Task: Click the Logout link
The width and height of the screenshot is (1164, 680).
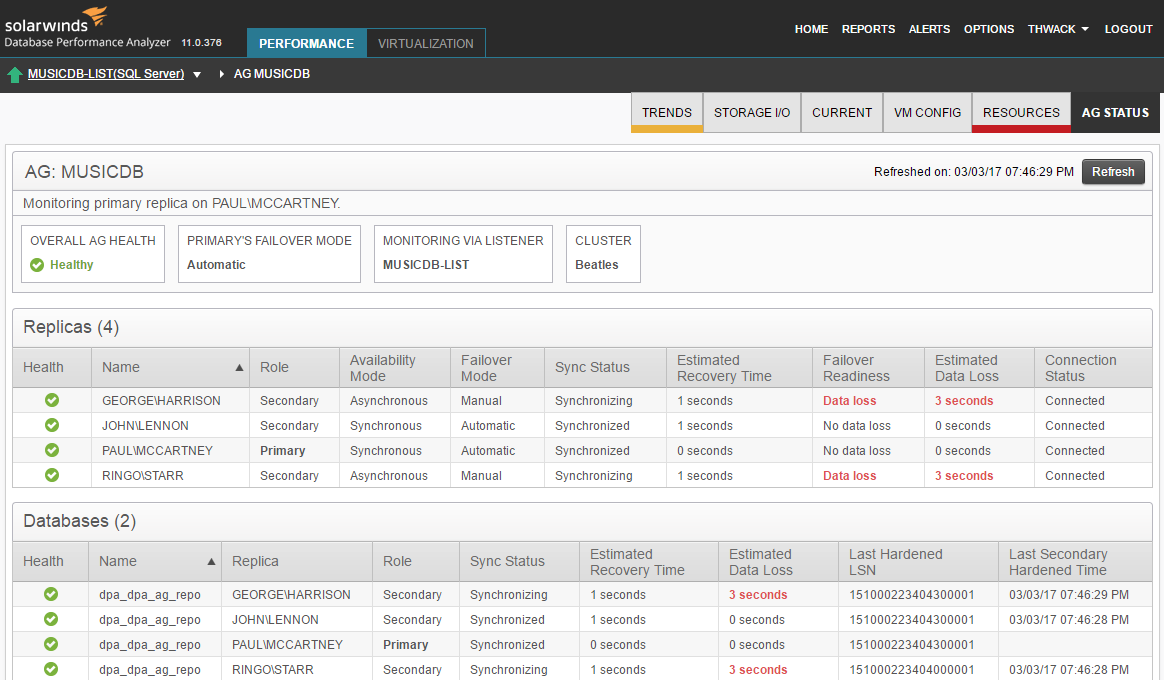Action: tap(1128, 29)
